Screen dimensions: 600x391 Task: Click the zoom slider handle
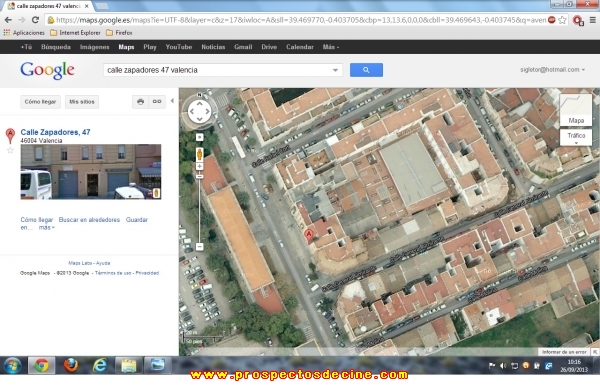[x=199, y=176]
